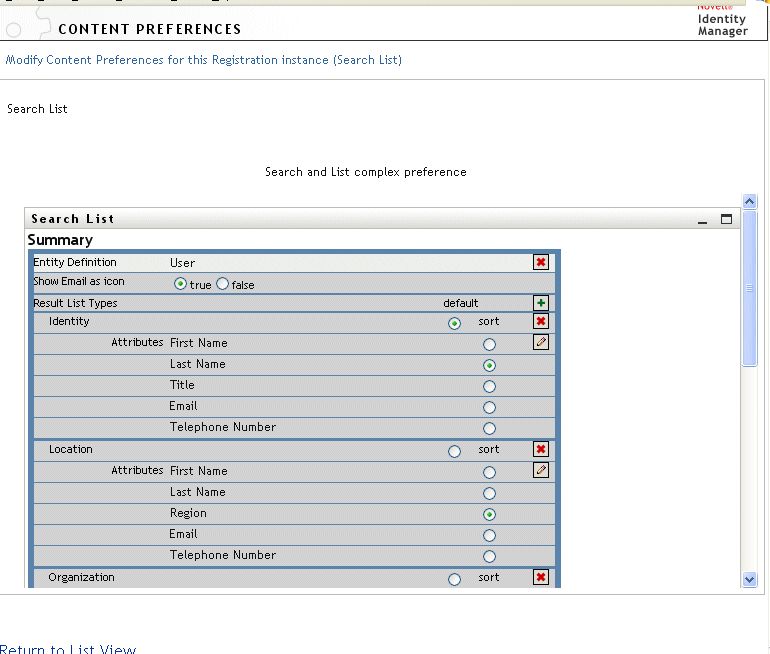Set Show Email as icon to false
Viewport: 770px width, 654px height.
pyautogui.click(x=222, y=284)
